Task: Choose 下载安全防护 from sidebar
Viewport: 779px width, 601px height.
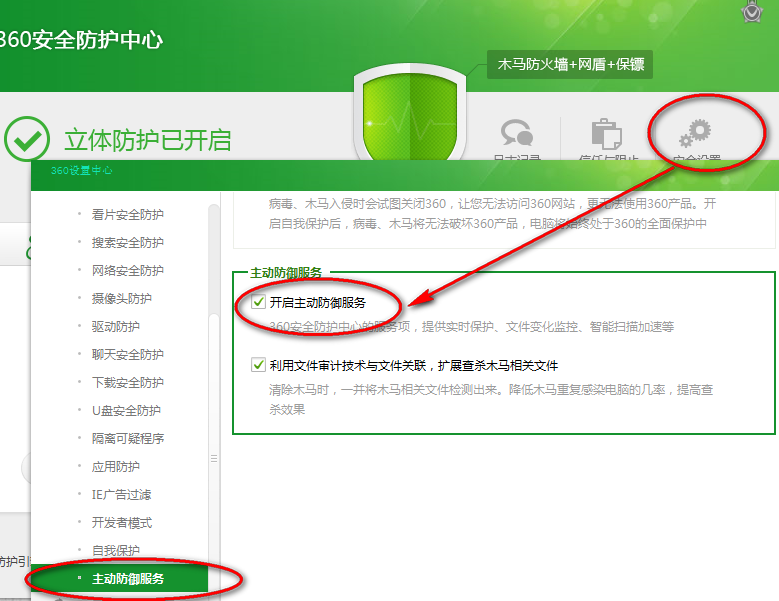Action: point(127,382)
